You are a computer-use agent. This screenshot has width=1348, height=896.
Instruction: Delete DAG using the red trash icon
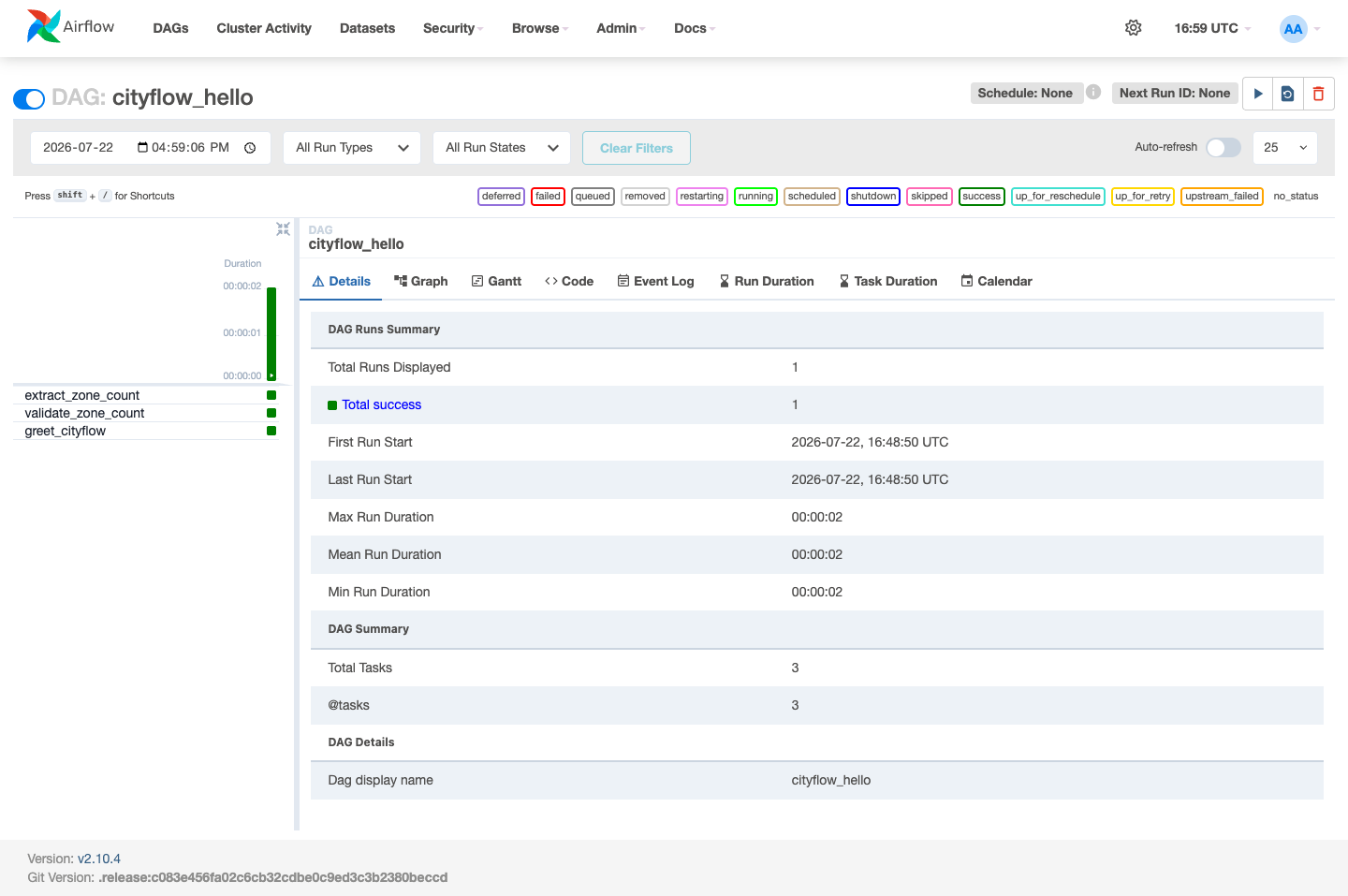pos(1318,94)
